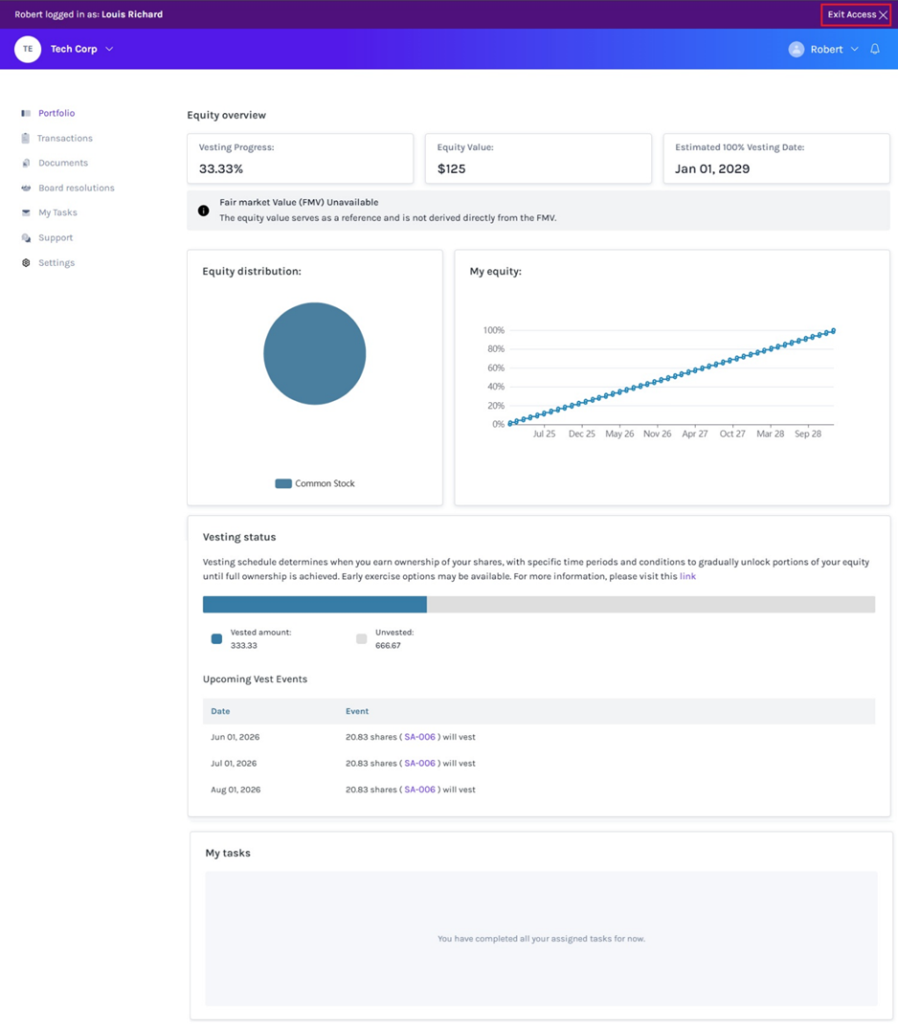Exit Access as Louis Richard
Viewport: 898px width, 1024px height.
point(856,14)
